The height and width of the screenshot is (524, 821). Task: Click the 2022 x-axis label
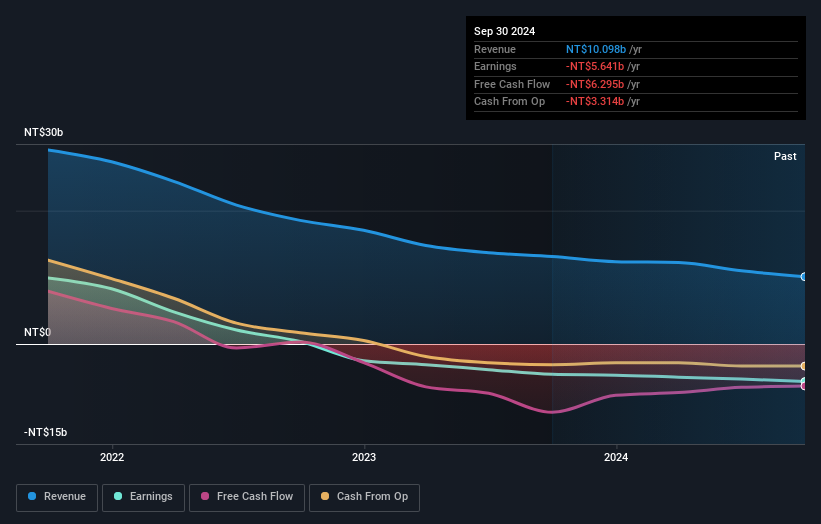tap(112, 457)
